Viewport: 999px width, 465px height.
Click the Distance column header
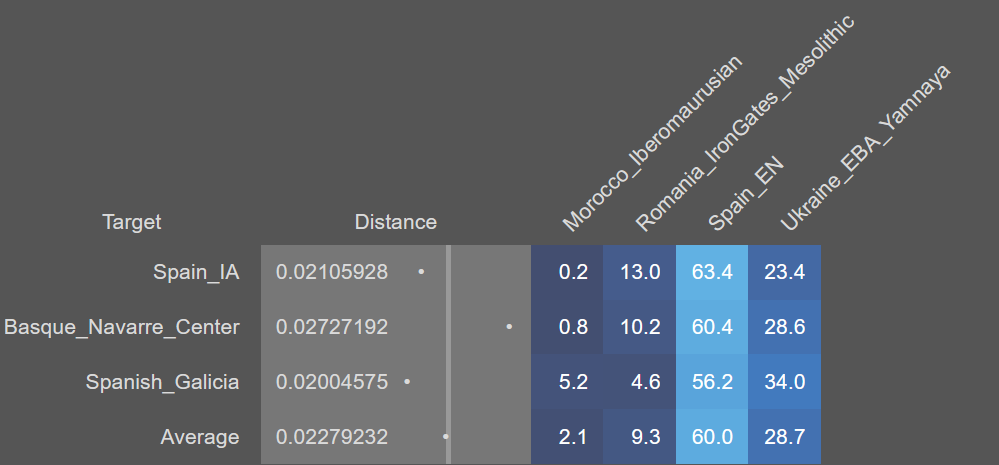(x=396, y=222)
